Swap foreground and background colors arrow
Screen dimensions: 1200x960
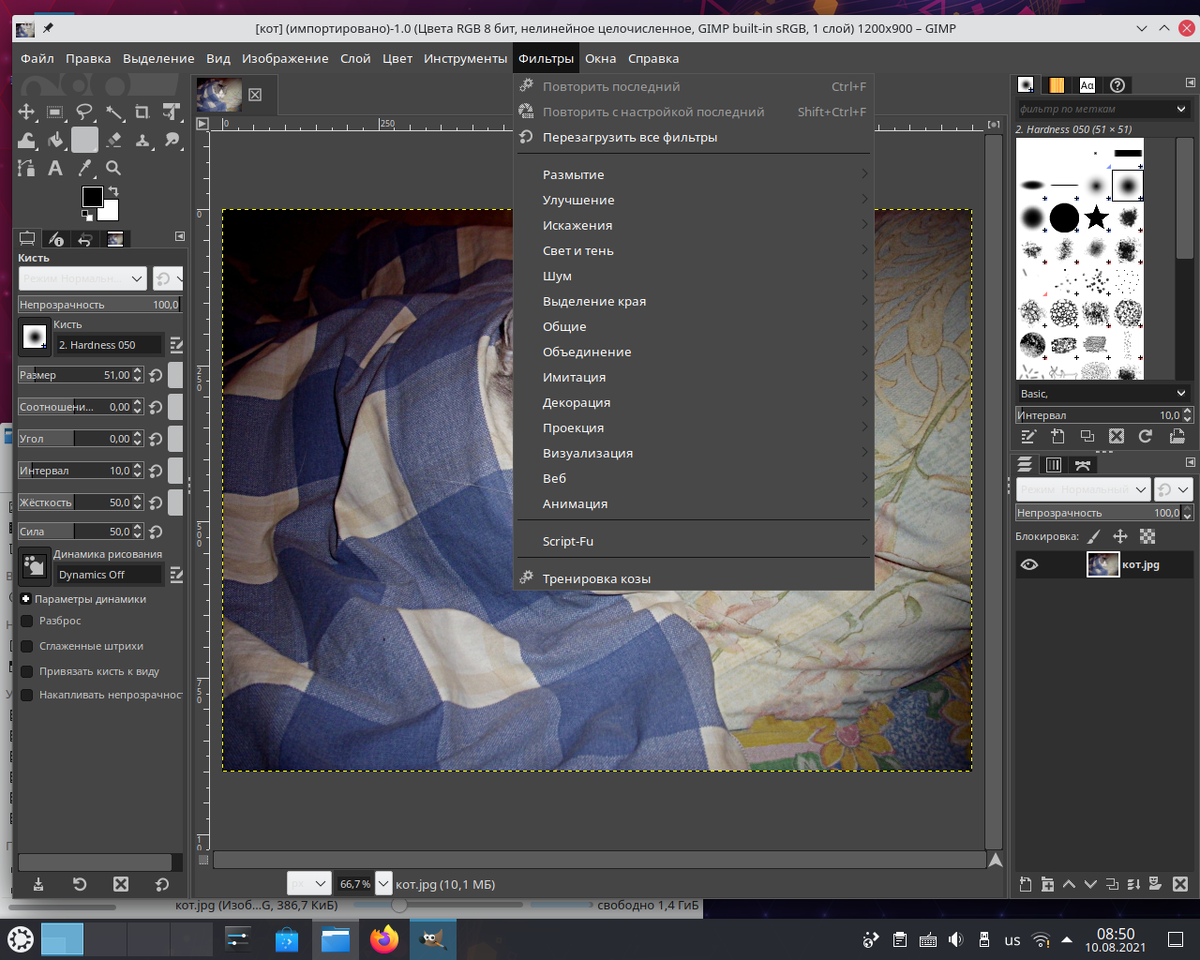(113, 191)
